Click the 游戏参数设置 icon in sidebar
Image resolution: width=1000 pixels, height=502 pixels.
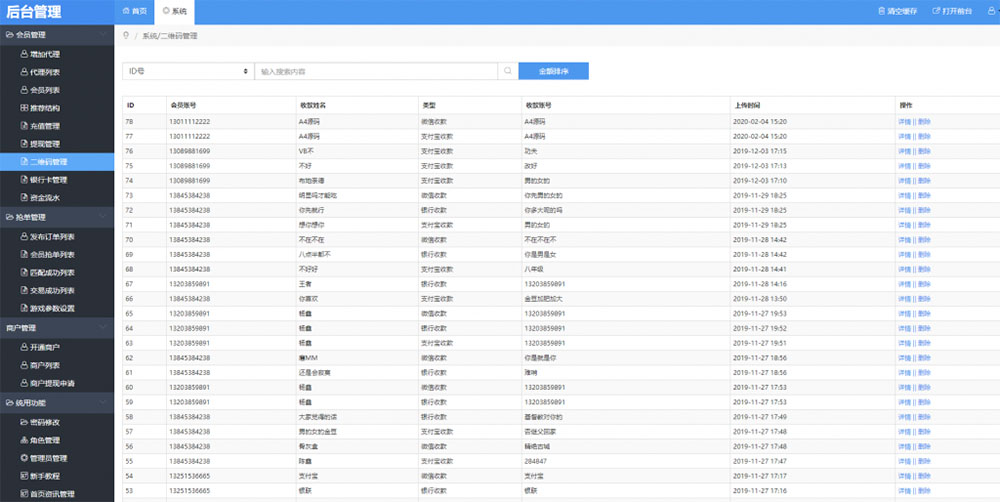(x=24, y=308)
